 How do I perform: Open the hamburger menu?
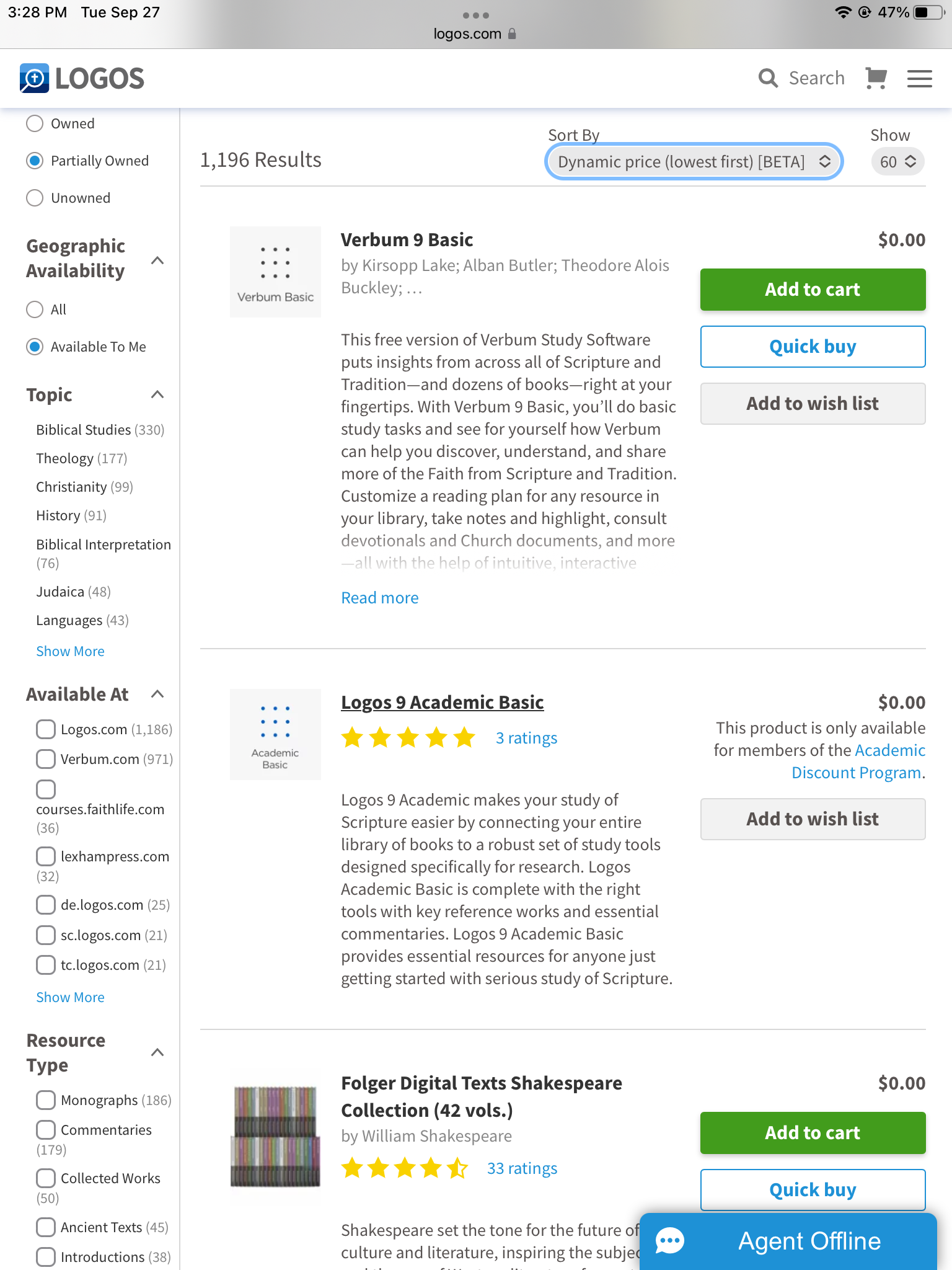(919, 78)
